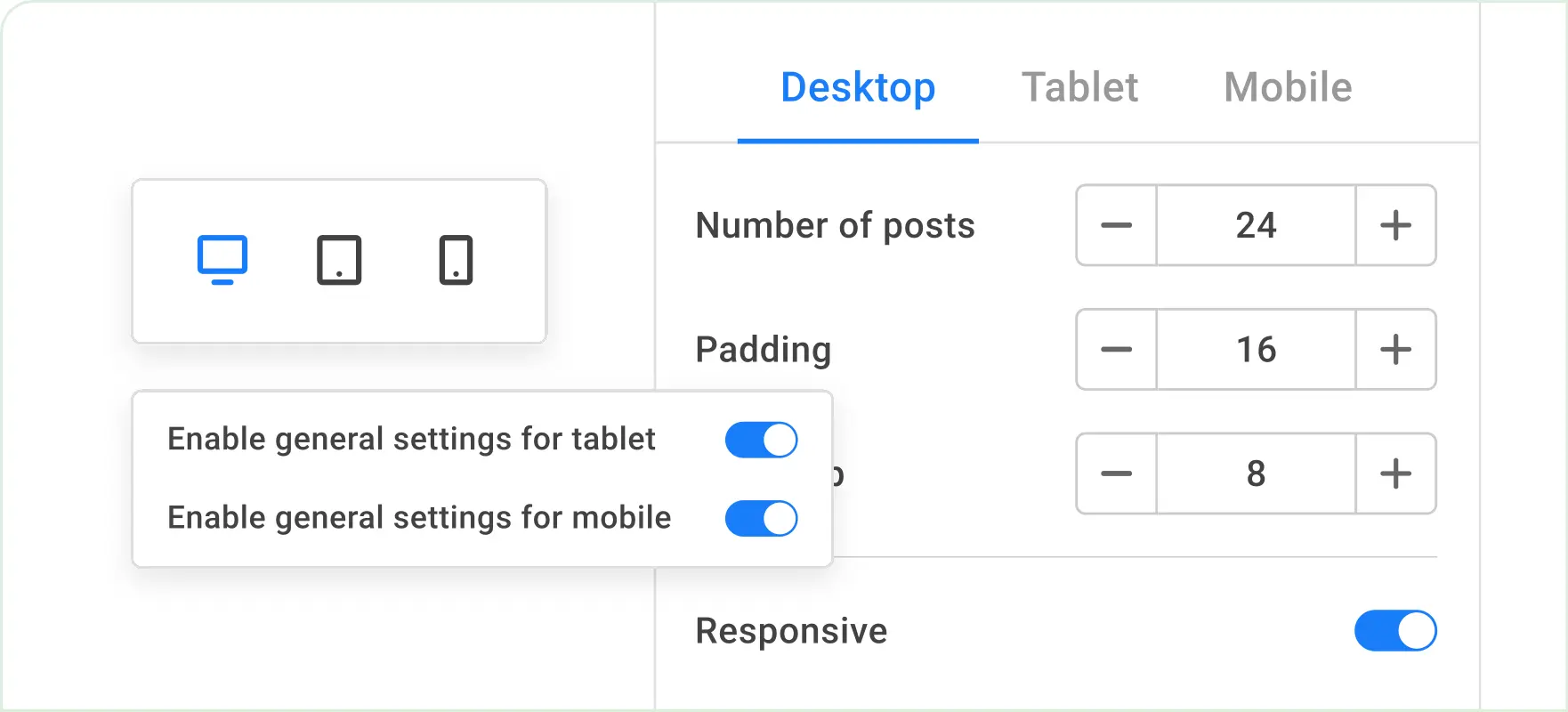Click the Responsive label text
The image size is (1568, 712).
tap(791, 630)
